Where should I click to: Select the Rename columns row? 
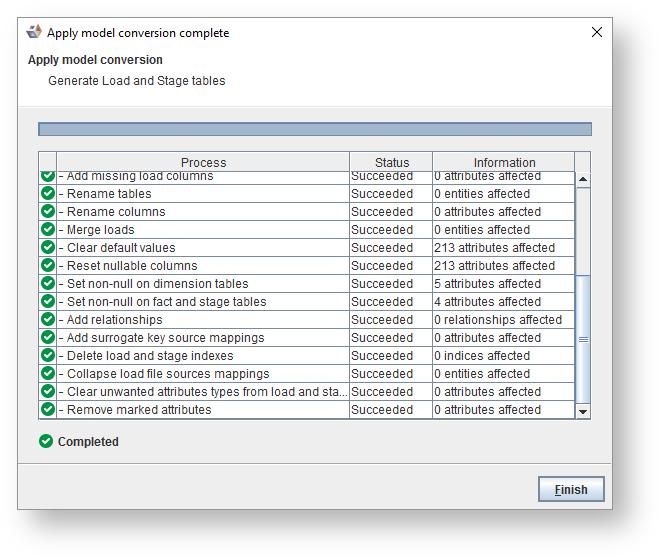tap(200, 212)
